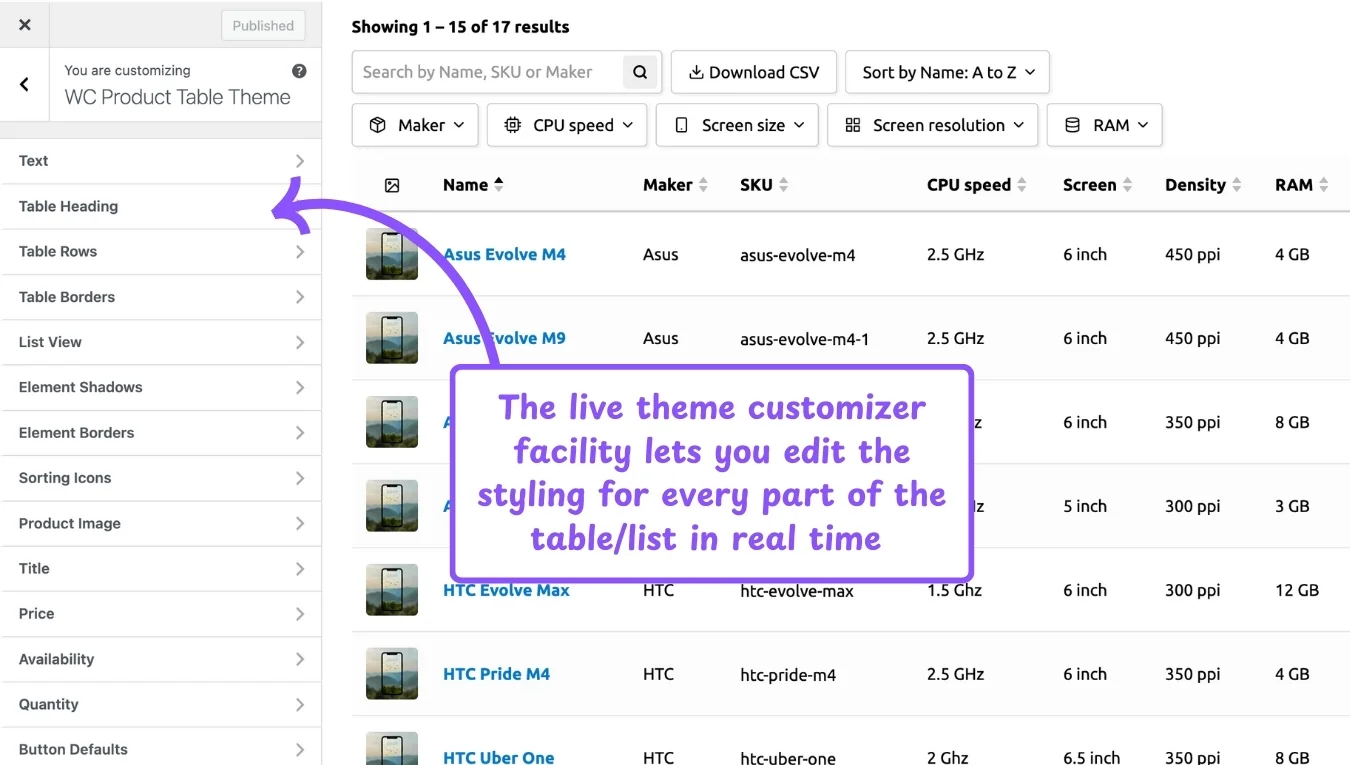This screenshot has height=765, width=1350.
Task: Open the CPU speed filter dropdown
Action: tap(567, 125)
